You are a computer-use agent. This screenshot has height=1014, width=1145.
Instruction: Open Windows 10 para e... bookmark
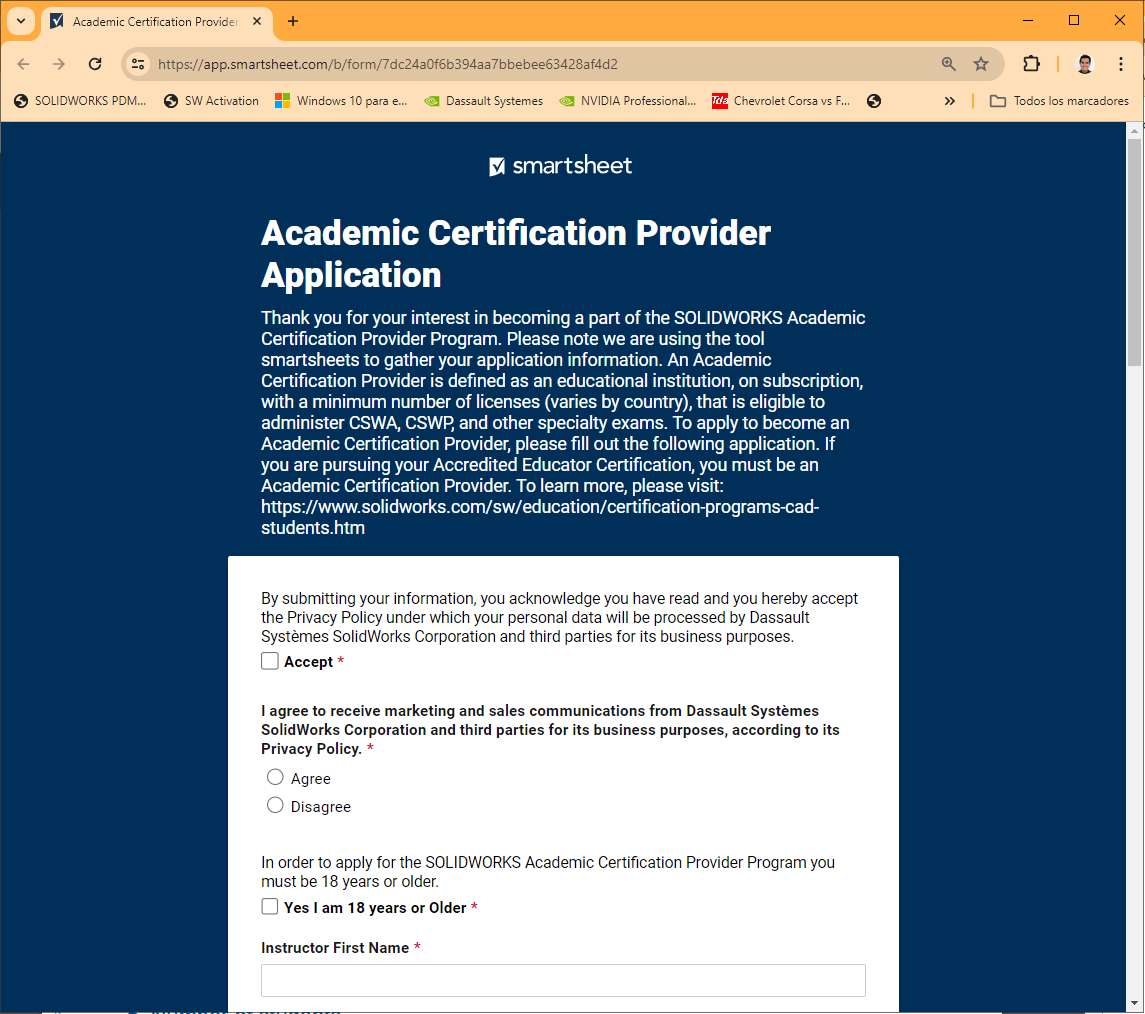coord(341,101)
